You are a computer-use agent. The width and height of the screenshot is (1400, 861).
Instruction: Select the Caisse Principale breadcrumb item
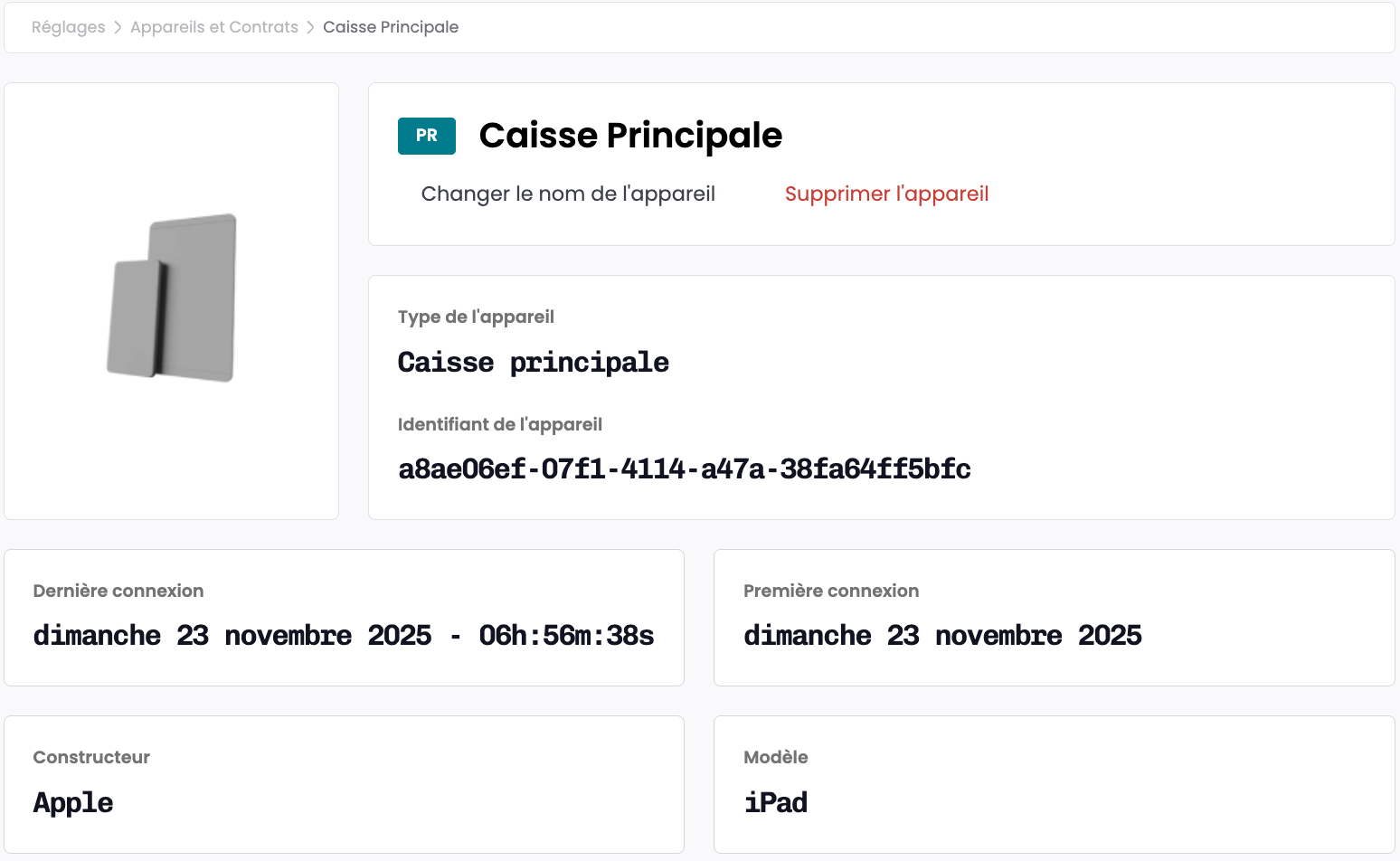[391, 27]
